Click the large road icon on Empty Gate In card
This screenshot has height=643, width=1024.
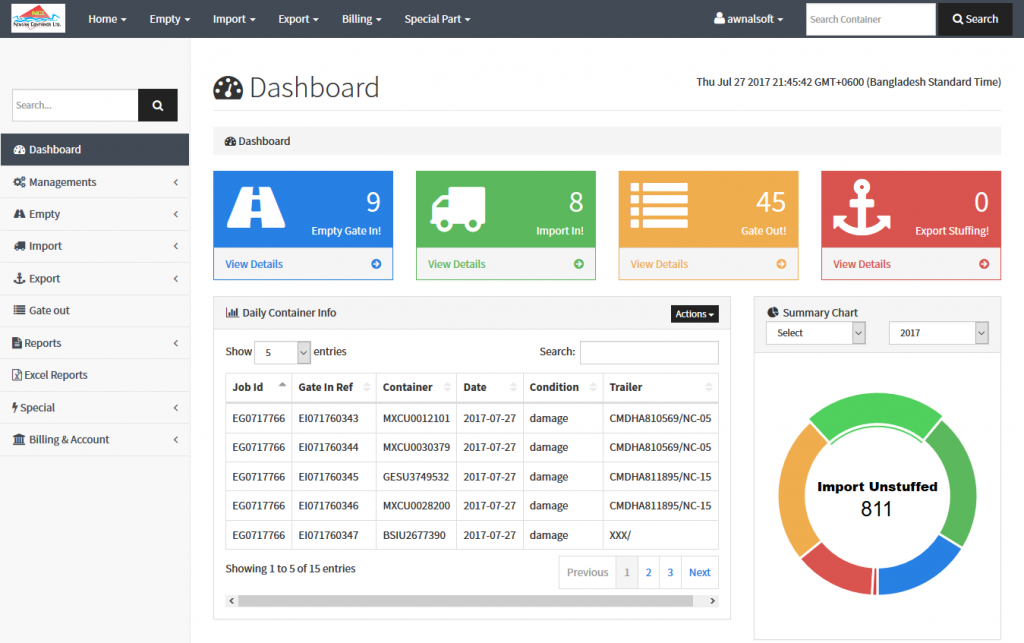point(256,207)
